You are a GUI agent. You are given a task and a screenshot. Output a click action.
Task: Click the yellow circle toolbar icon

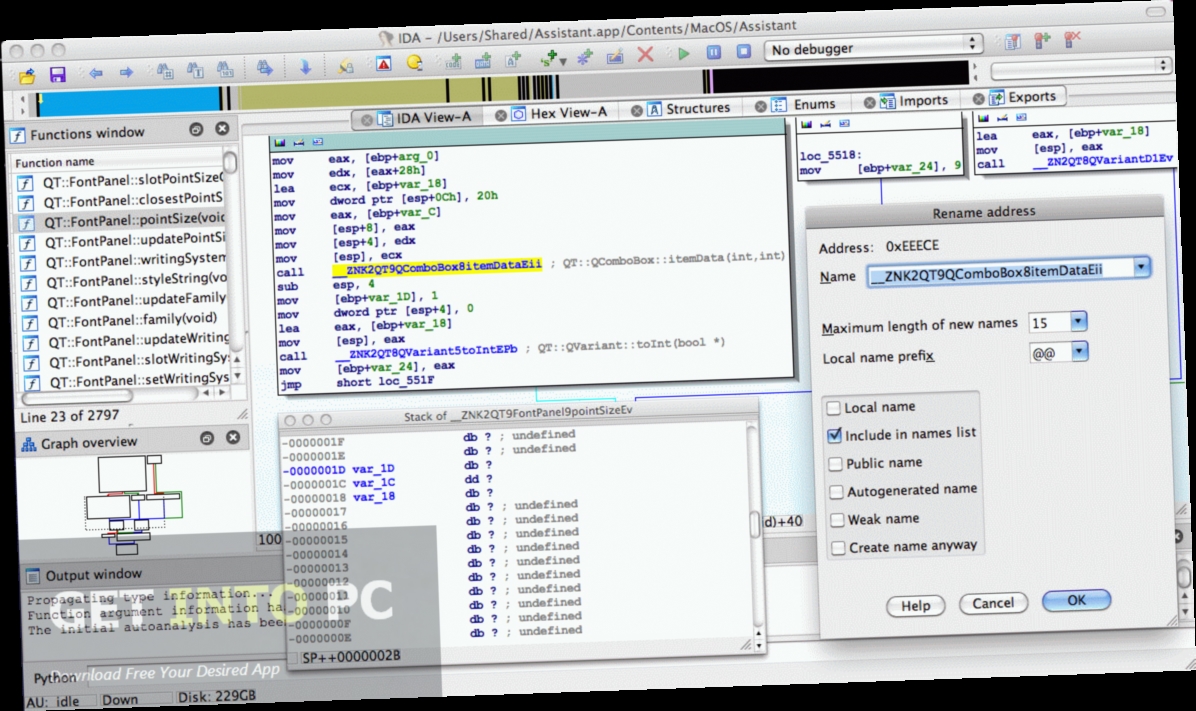coord(414,63)
